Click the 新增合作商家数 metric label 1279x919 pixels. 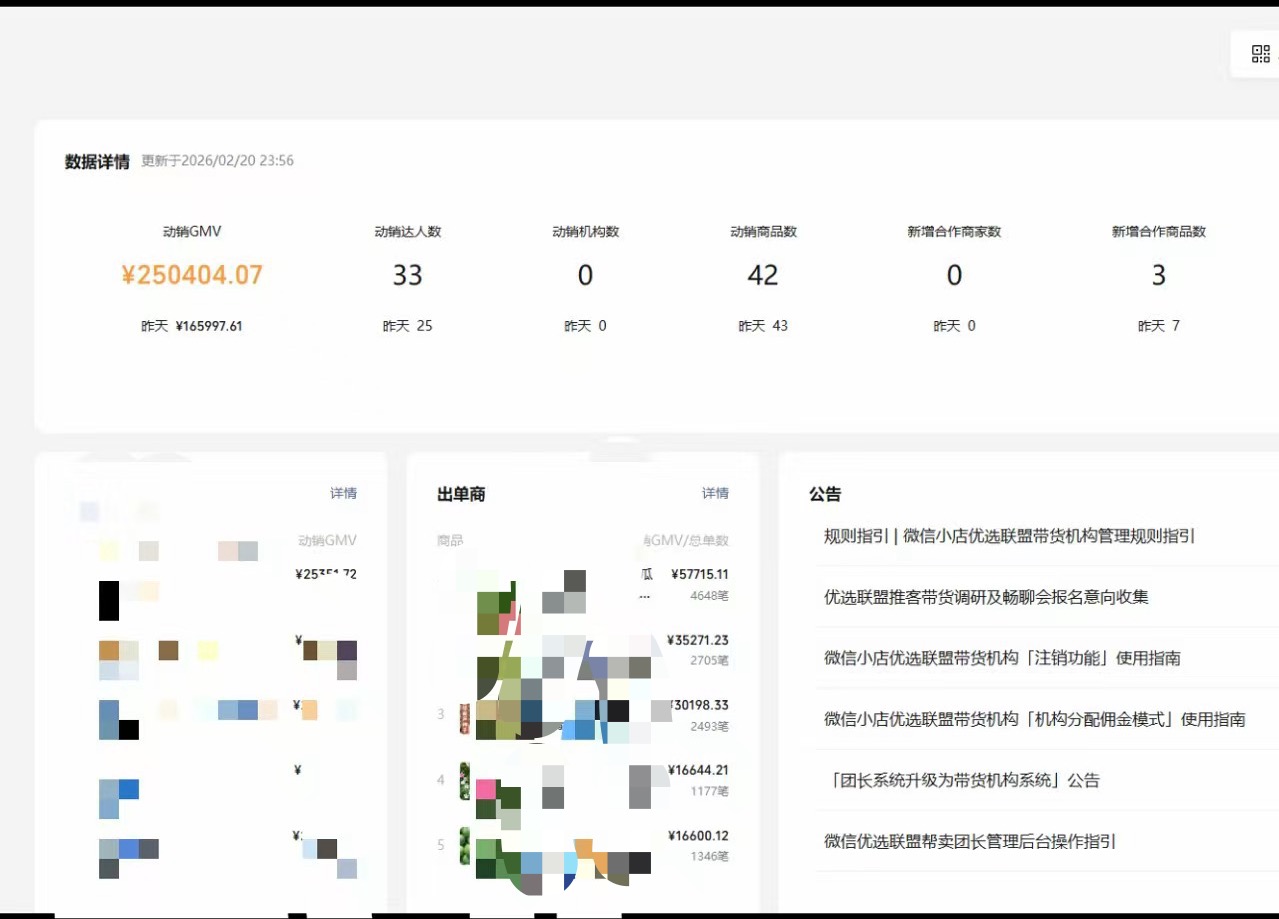pyautogui.click(x=954, y=231)
